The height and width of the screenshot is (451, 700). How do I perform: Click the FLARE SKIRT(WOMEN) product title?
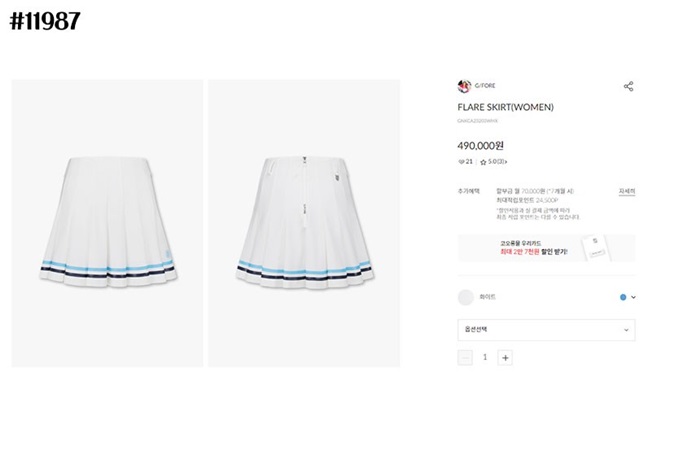pyautogui.click(x=505, y=107)
